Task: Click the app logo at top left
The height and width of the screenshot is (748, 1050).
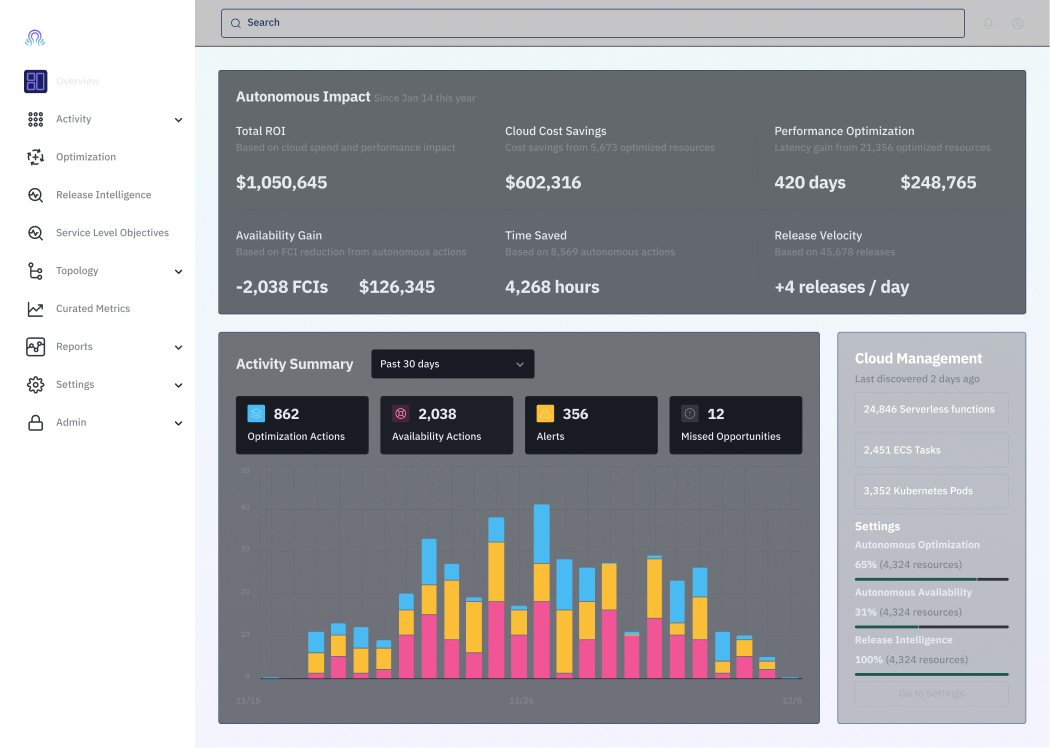Action: [x=34, y=38]
